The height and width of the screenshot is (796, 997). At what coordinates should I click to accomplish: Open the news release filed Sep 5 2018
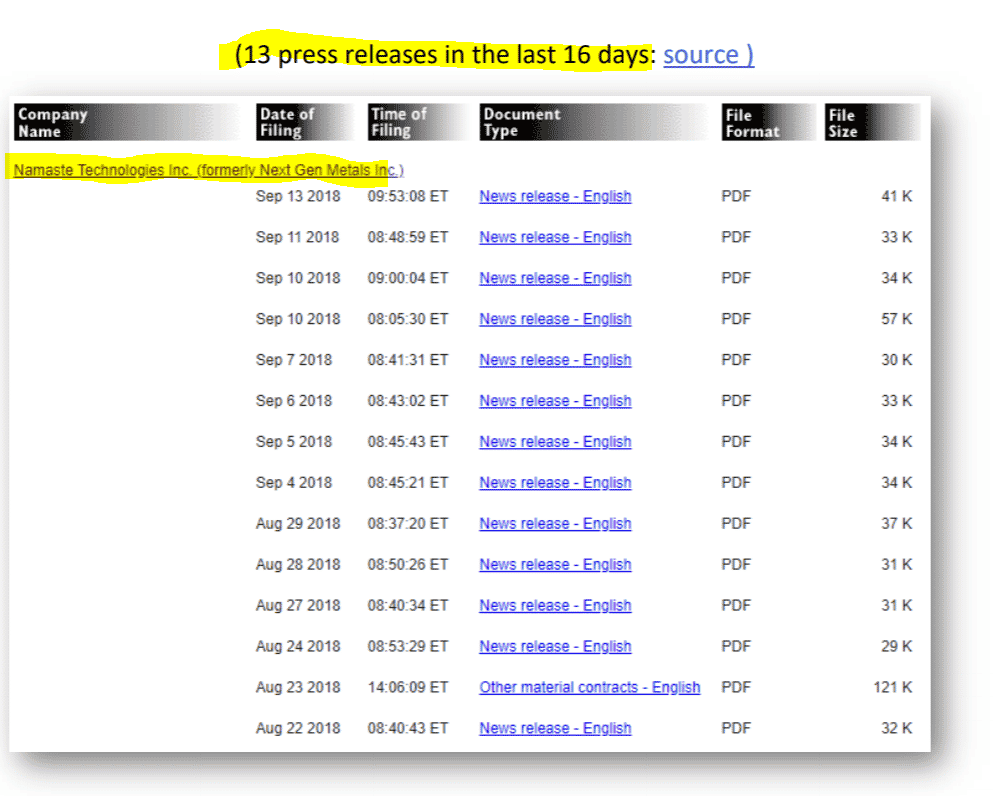coord(555,442)
